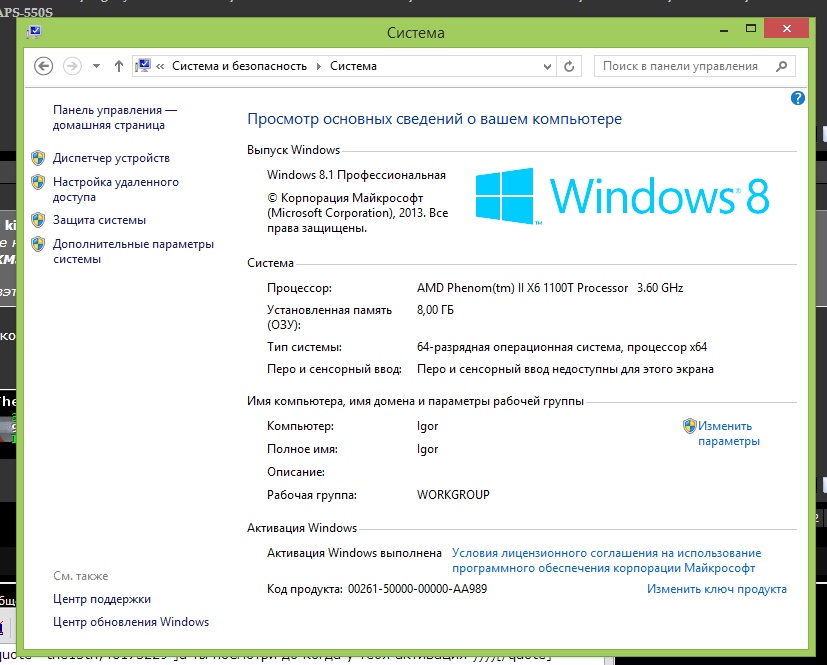Click the 'Описание:' label
Viewport: 827px width, 665px height.
(x=296, y=472)
